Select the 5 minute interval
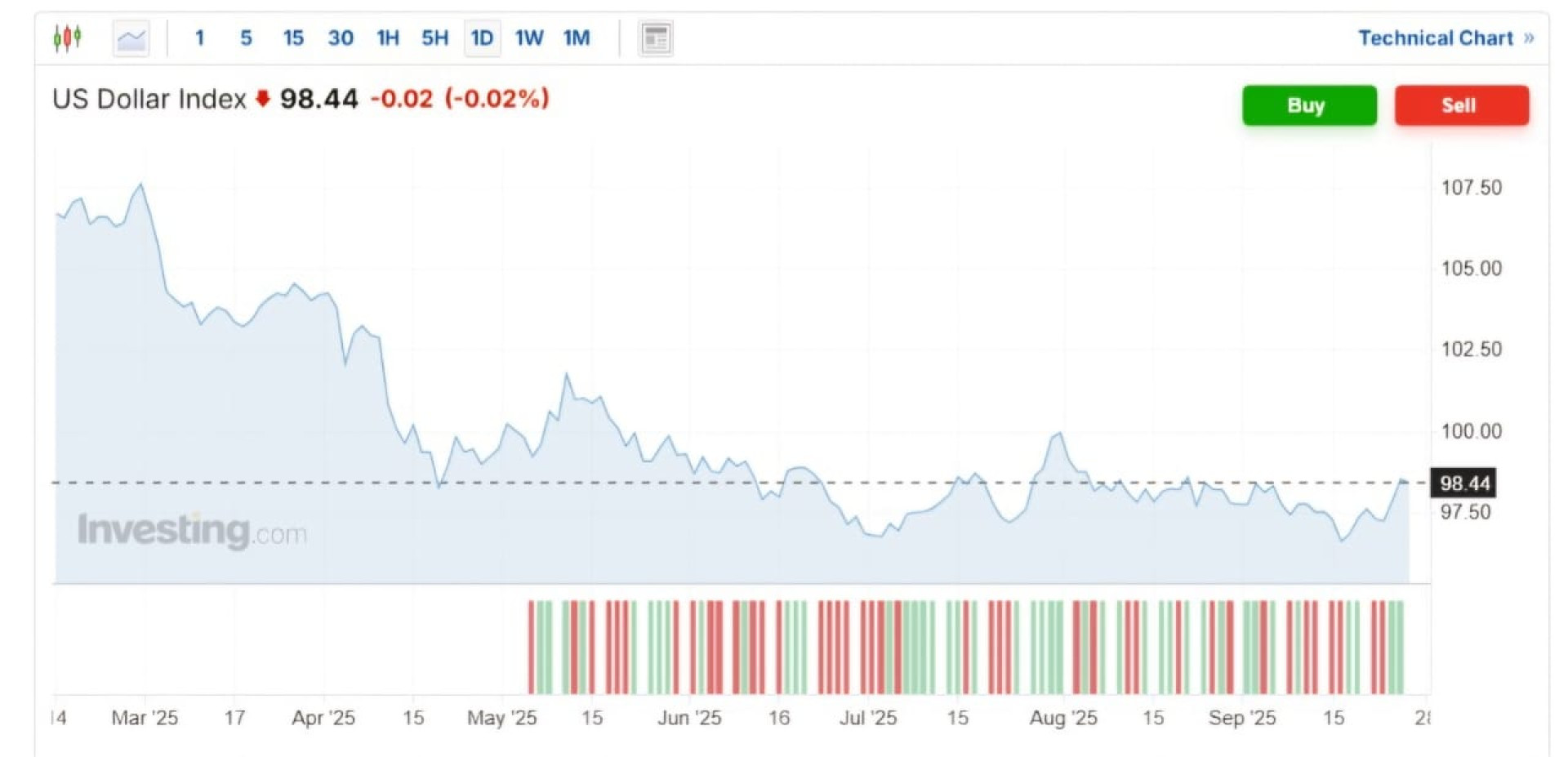 (246, 38)
